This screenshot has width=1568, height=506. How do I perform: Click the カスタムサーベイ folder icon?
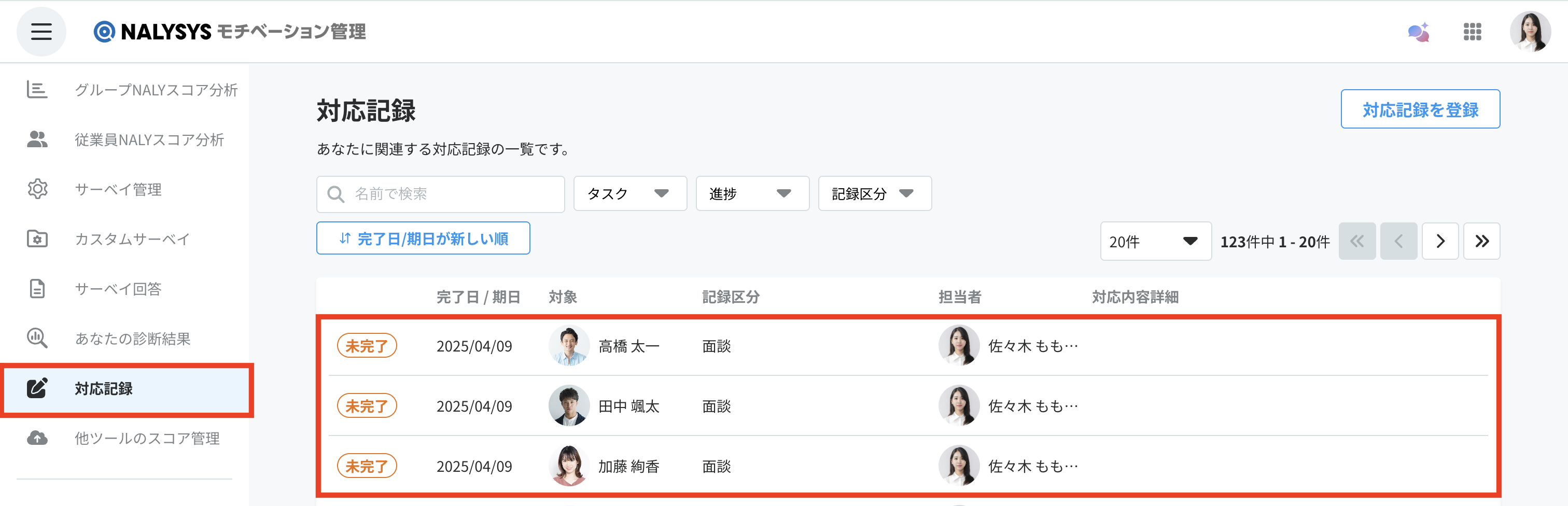pyautogui.click(x=37, y=238)
